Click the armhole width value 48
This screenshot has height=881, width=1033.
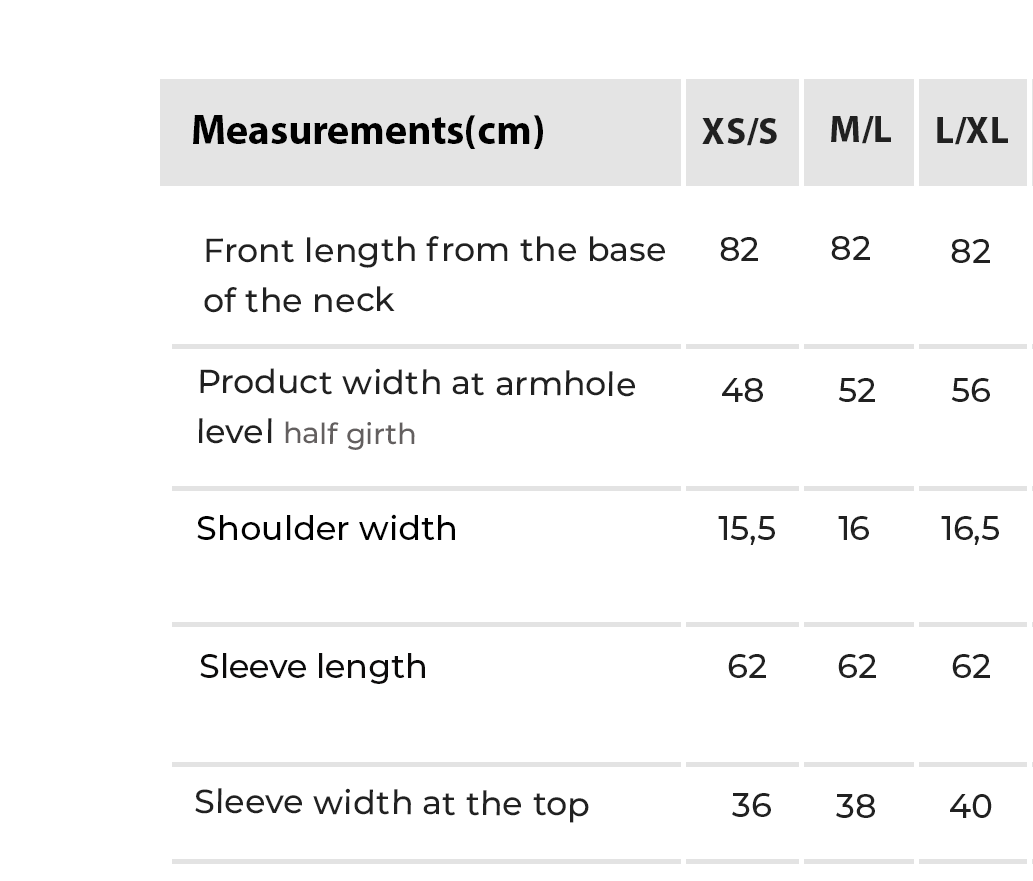click(742, 390)
